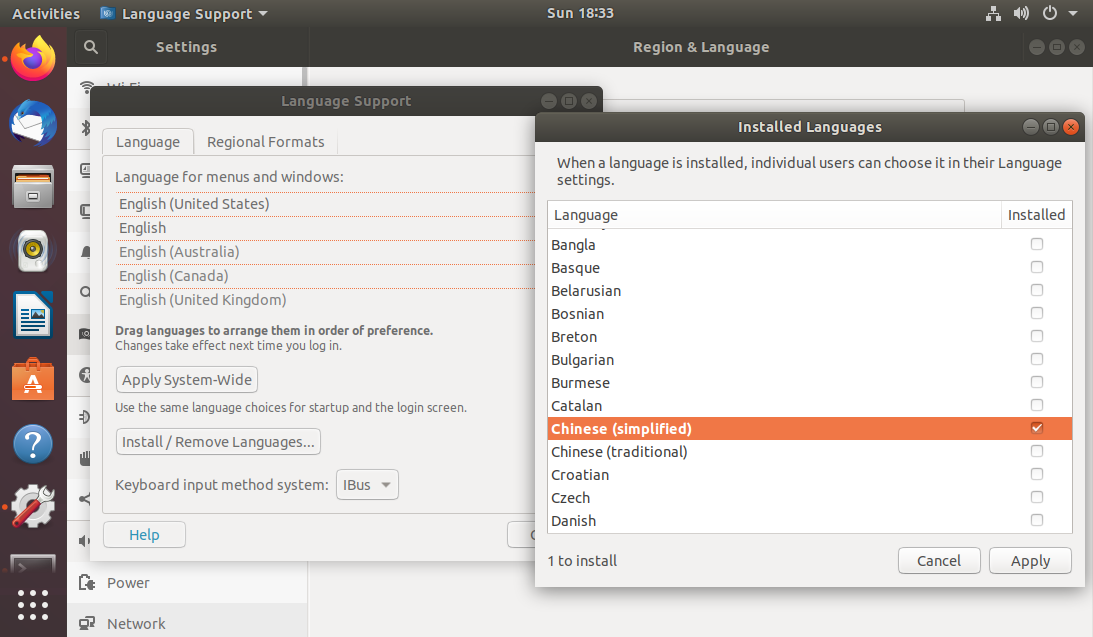The height and width of the screenshot is (637, 1093).
Task: Launch LibreOffice Writer from the dock
Action: (33, 315)
